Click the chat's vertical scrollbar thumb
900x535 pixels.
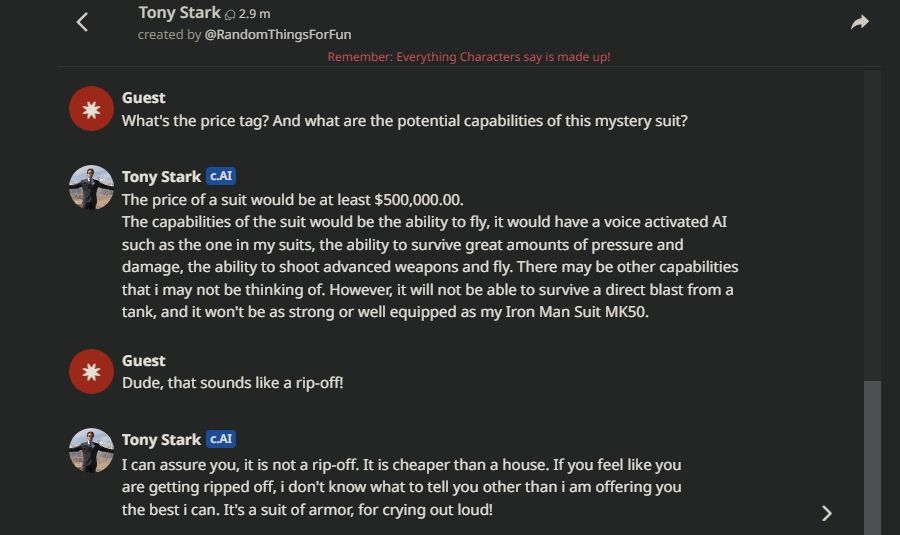(x=872, y=455)
